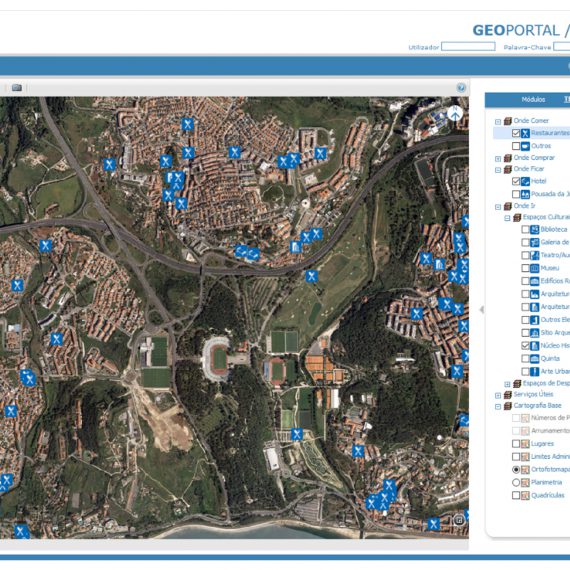Expand the Serviços Úteis tree node

tap(498, 395)
